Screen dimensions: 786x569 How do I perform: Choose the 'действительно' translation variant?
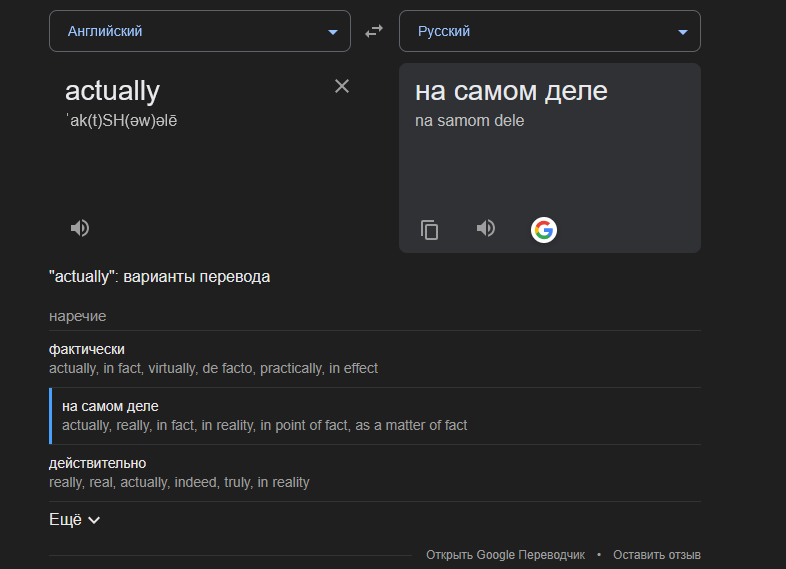point(375,473)
